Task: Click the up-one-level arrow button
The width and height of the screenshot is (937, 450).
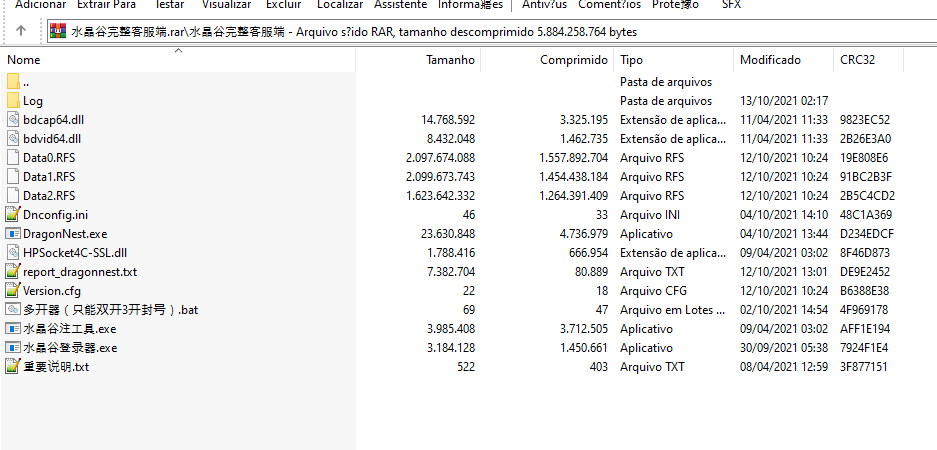Action: tap(21, 30)
